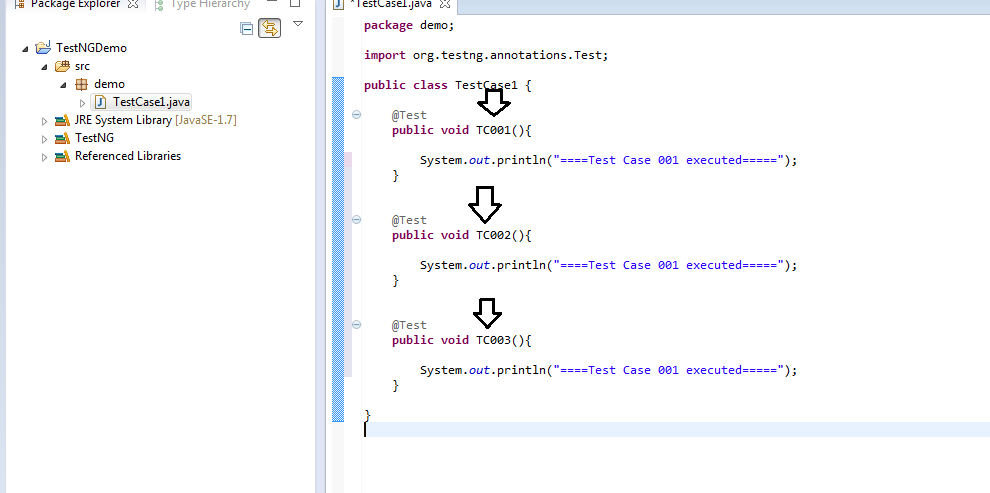This screenshot has height=493, width=990.
Task: Click the demo package icon
Action: (81, 84)
